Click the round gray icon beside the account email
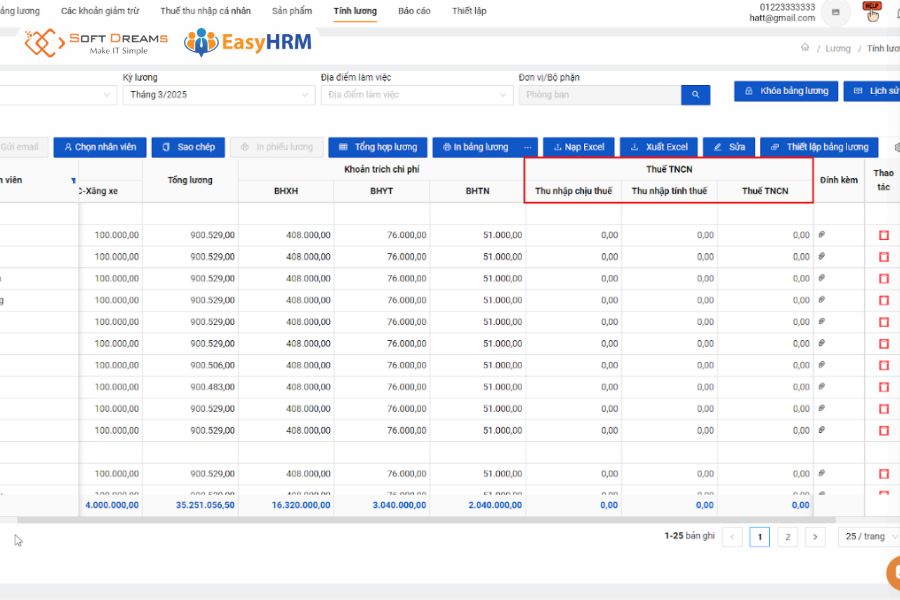Image resolution: width=900 pixels, height=600 pixels. [x=836, y=12]
